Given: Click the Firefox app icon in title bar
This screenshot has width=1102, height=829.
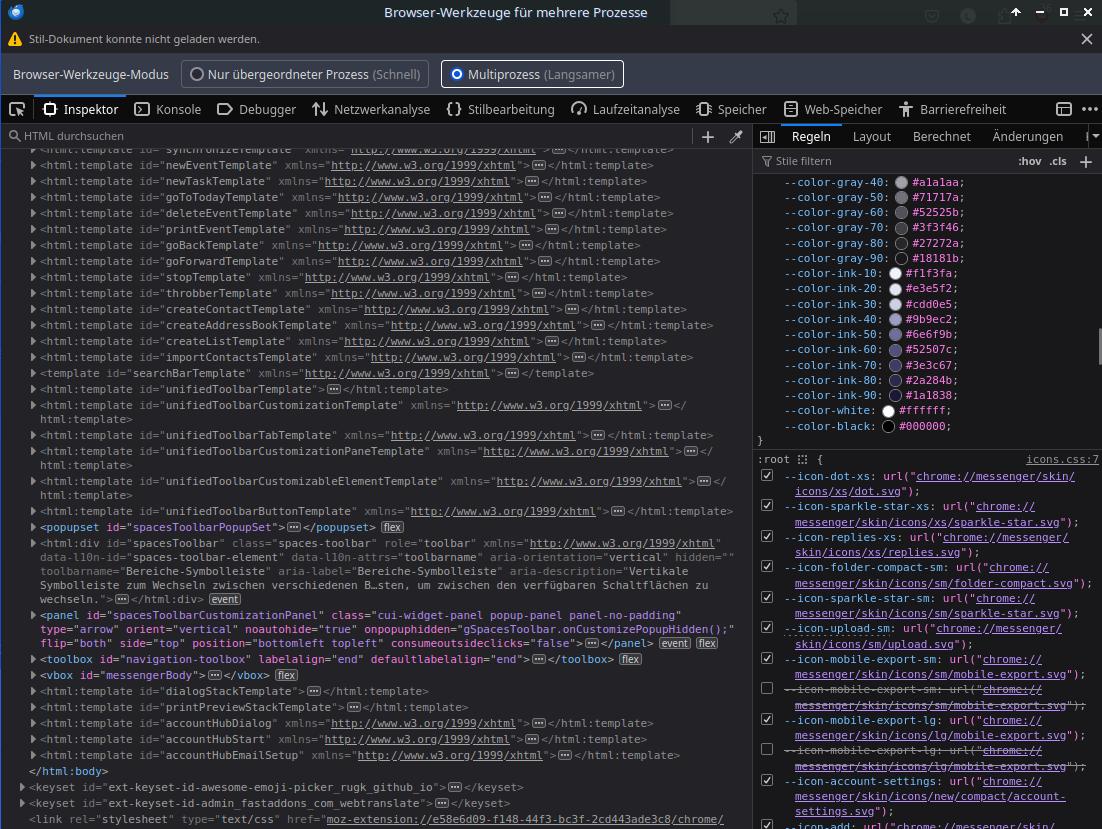Looking at the screenshot, I should click(16, 12).
